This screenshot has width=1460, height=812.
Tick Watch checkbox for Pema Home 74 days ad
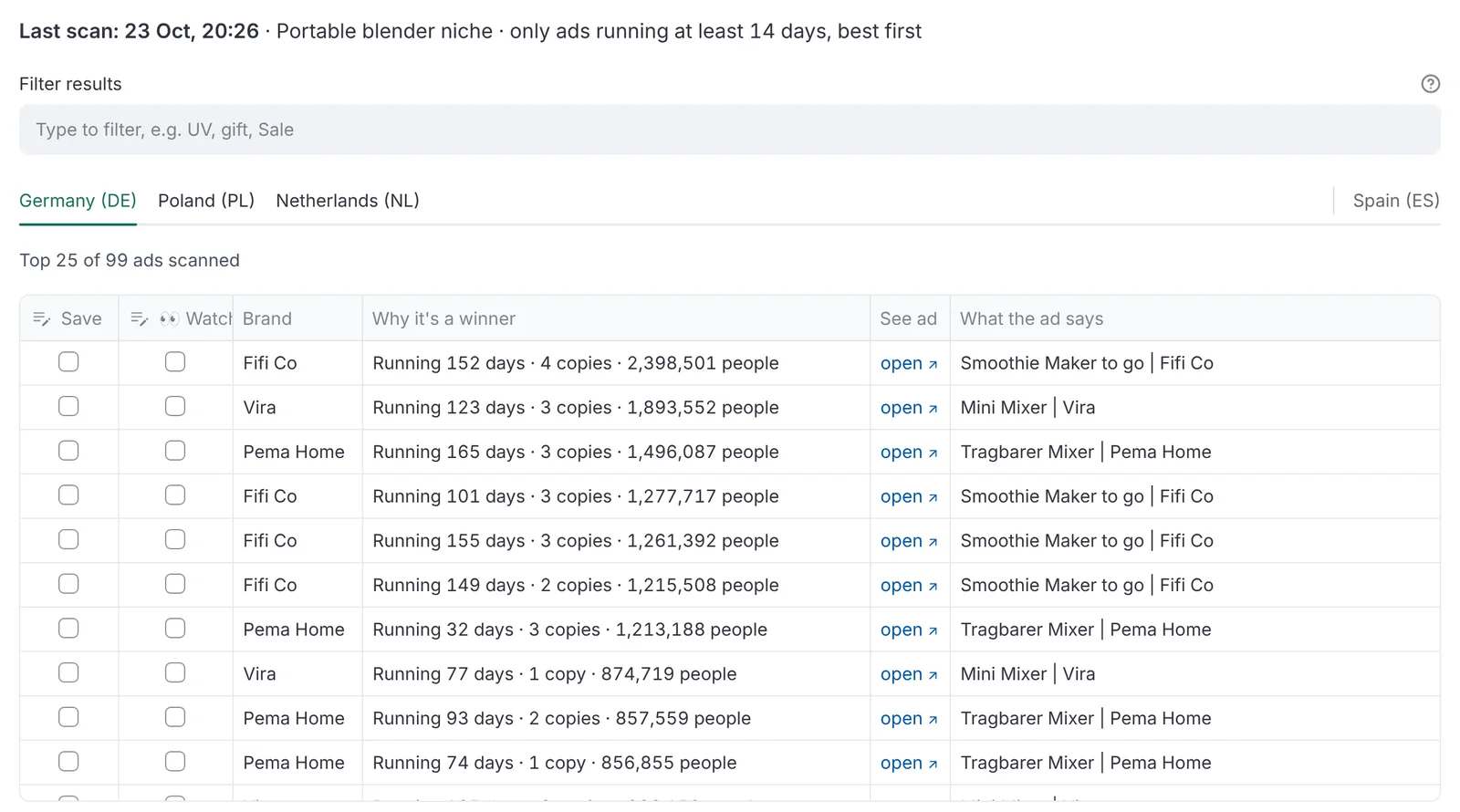[x=175, y=762]
